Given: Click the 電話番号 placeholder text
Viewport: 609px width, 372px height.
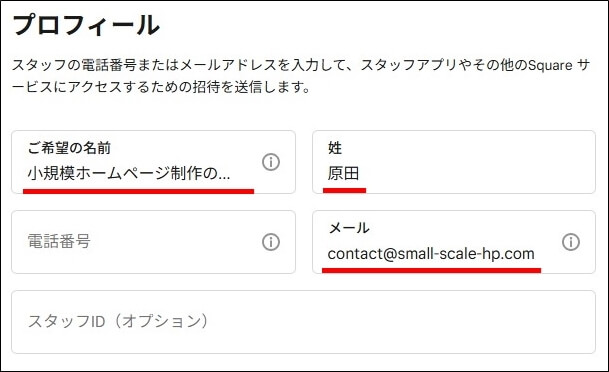Looking at the screenshot, I should click(59, 241).
